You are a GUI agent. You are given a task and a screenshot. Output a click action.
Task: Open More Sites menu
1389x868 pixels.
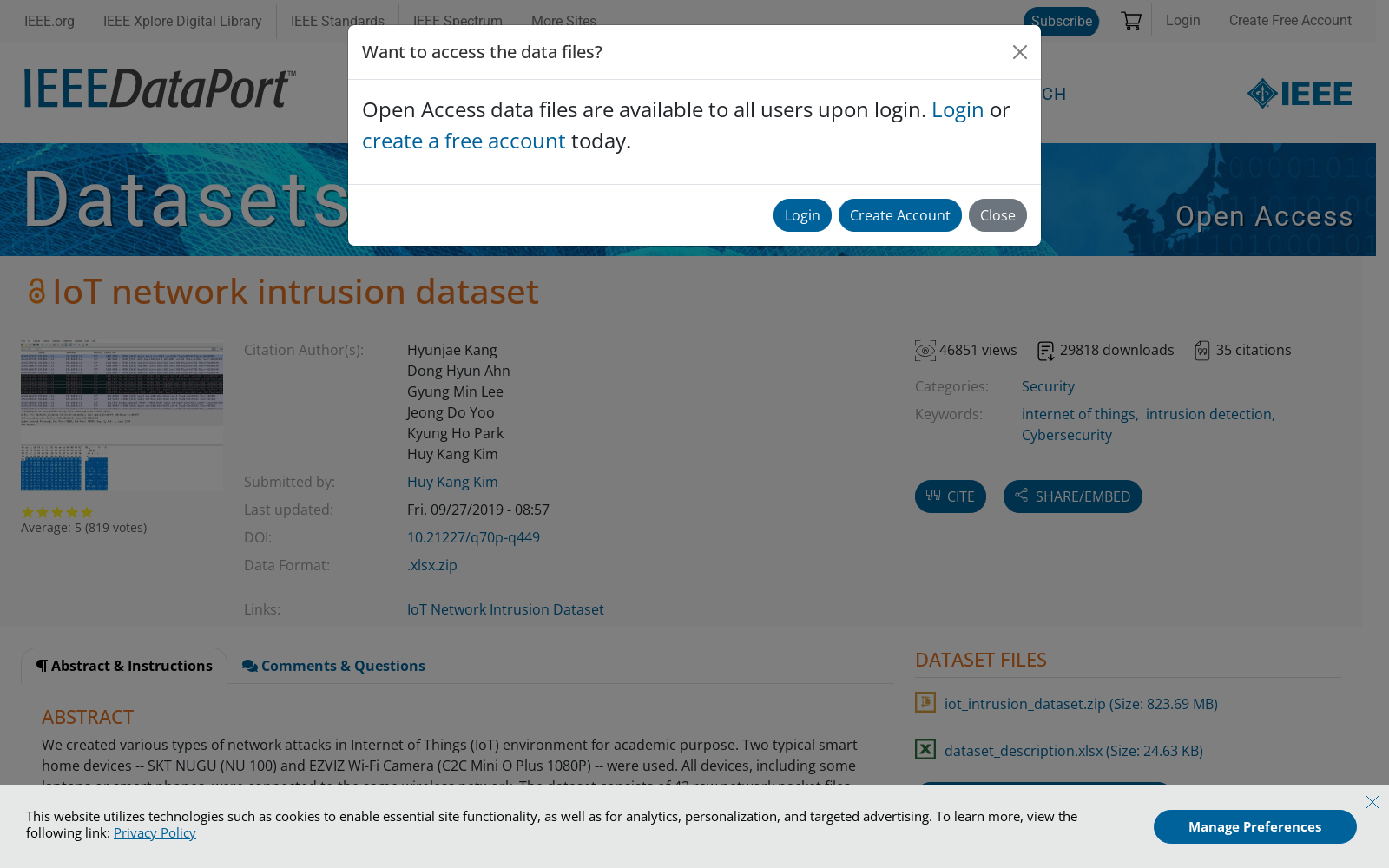(x=563, y=22)
